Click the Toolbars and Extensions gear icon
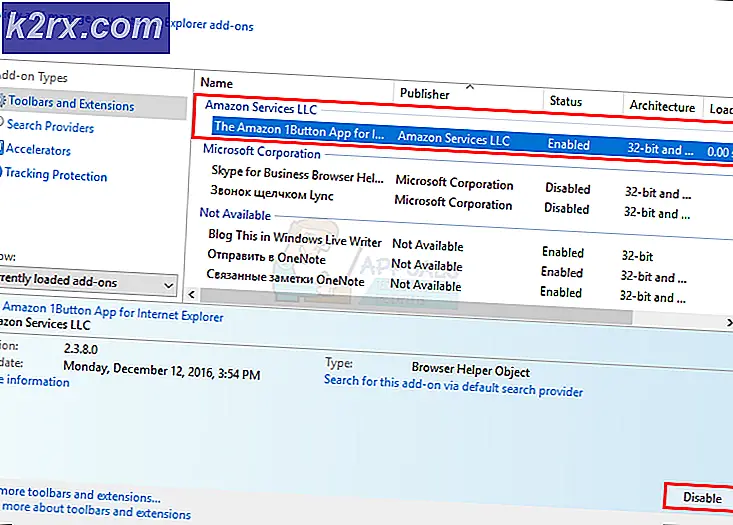Viewport: 733px width, 525px height. 3,100
